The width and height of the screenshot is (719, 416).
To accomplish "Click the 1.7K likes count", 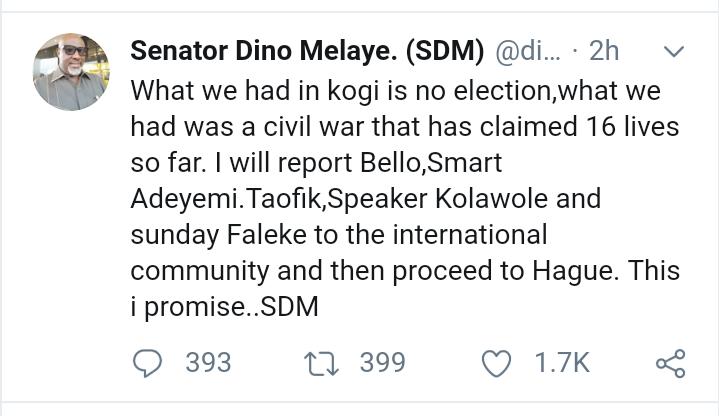I will tap(562, 363).
